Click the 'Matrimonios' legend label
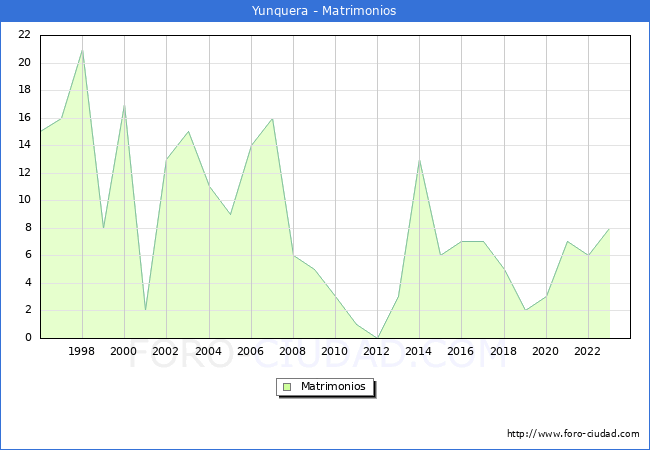Viewport: 650px width, 450px height. pyautogui.click(x=333, y=386)
